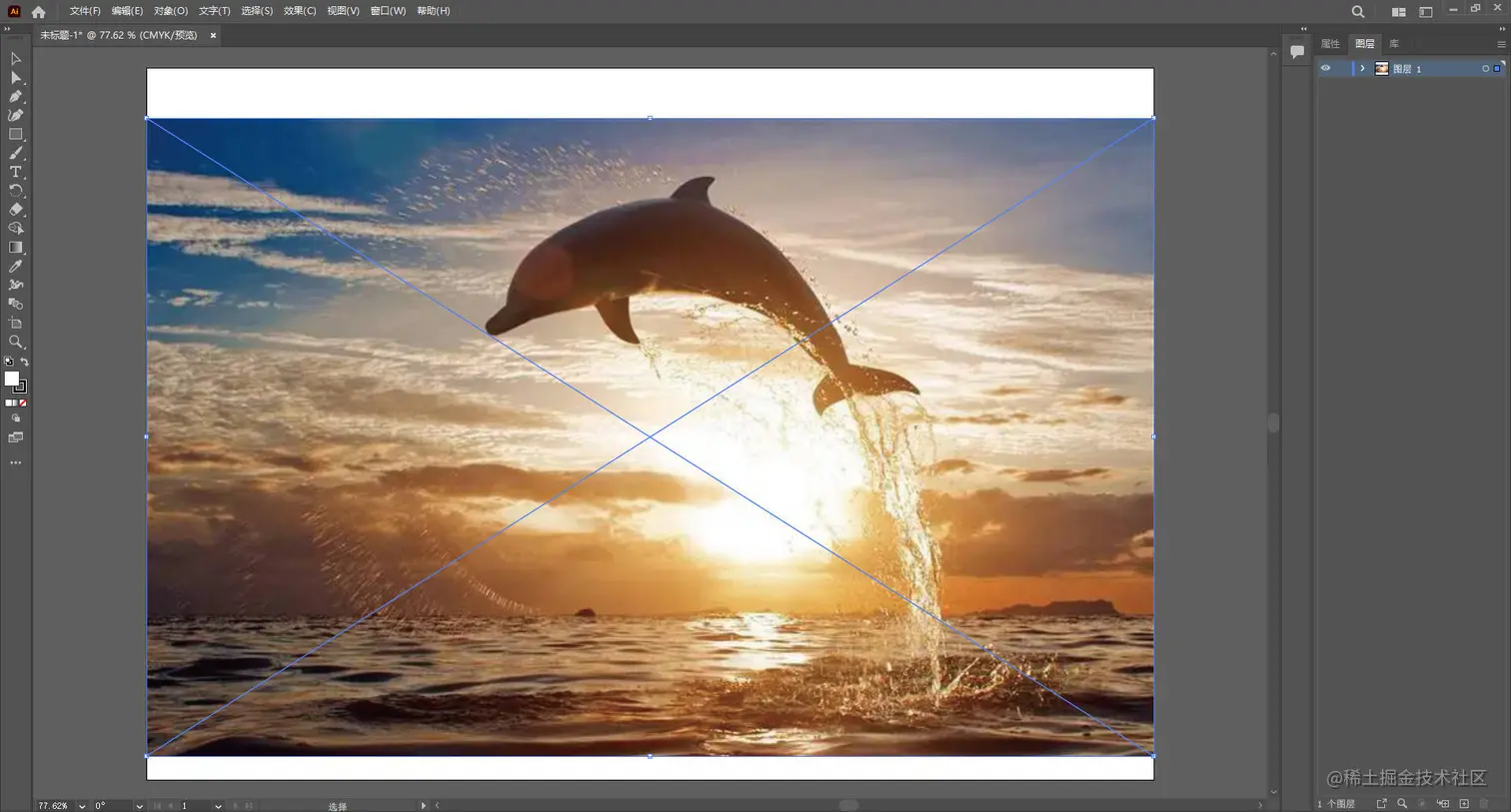Select the Selection arrow tool
This screenshot has height=812, width=1511.
(x=15, y=59)
